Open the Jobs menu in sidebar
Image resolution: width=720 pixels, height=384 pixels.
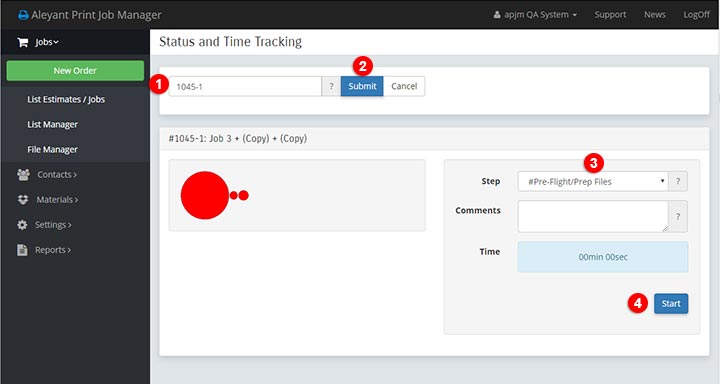(x=47, y=42)
